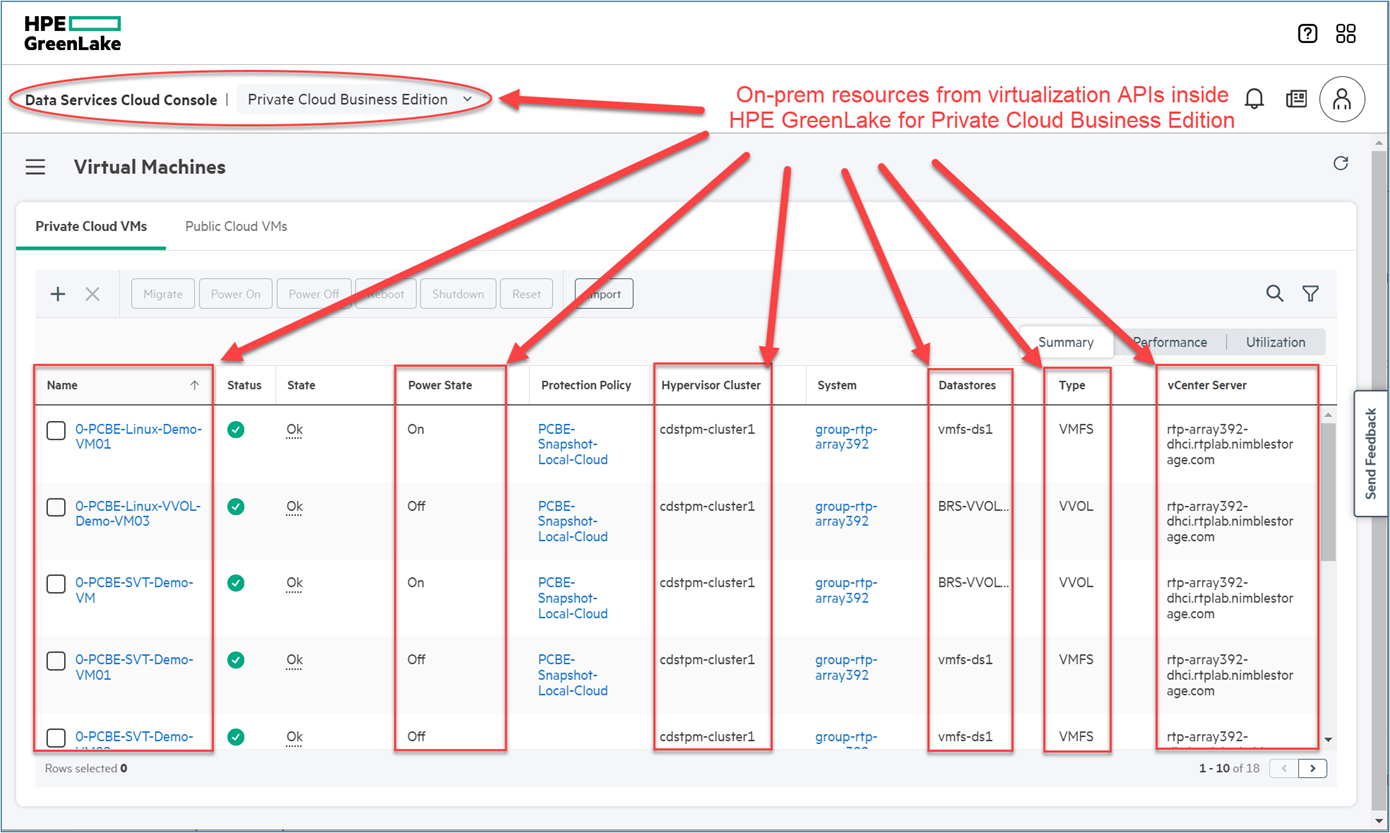This screenshot has height=833, width=1390.
Task: Click the Ok state for 0-PCBE-Linux-Demo-VM01
Action: pos(295,430)
